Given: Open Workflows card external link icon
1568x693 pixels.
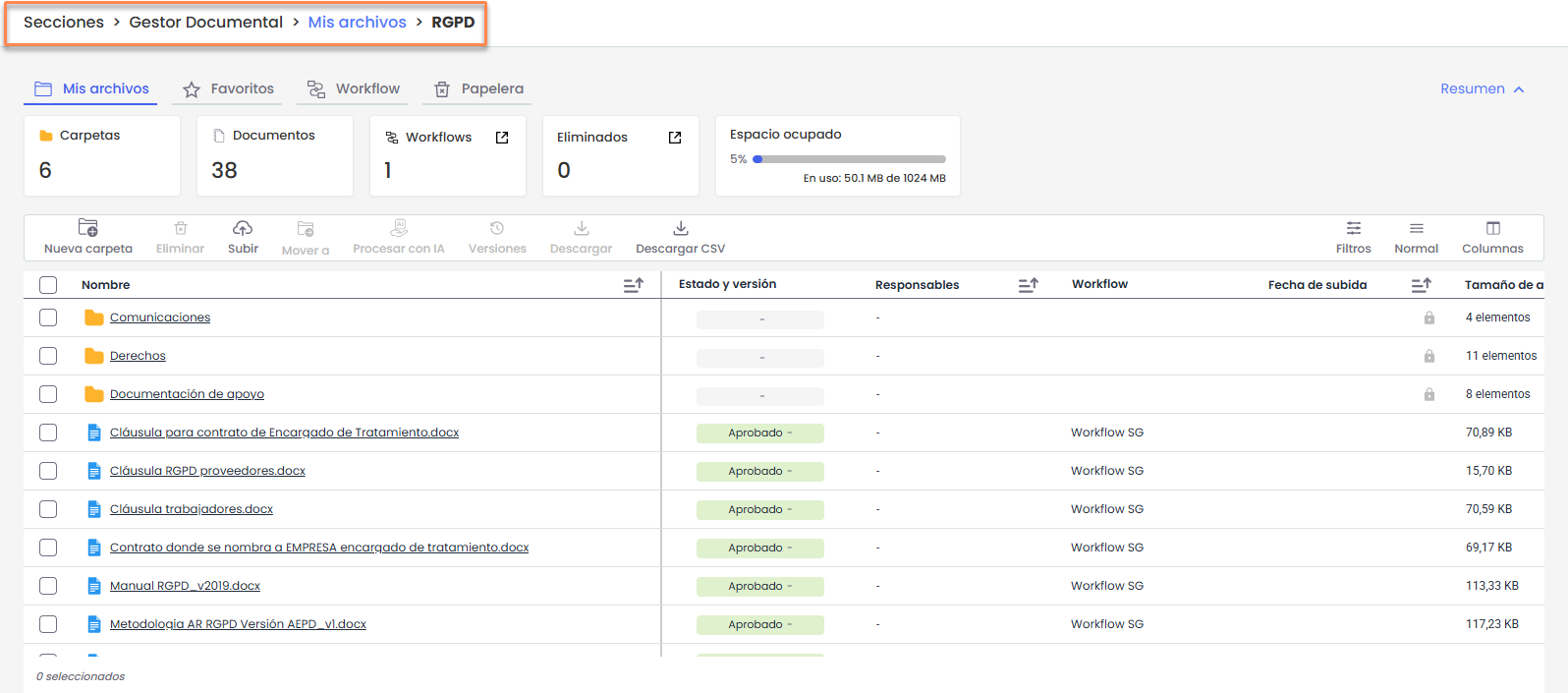Looking at the screenshot, I should pyautogui.click(x=502, y=138).
